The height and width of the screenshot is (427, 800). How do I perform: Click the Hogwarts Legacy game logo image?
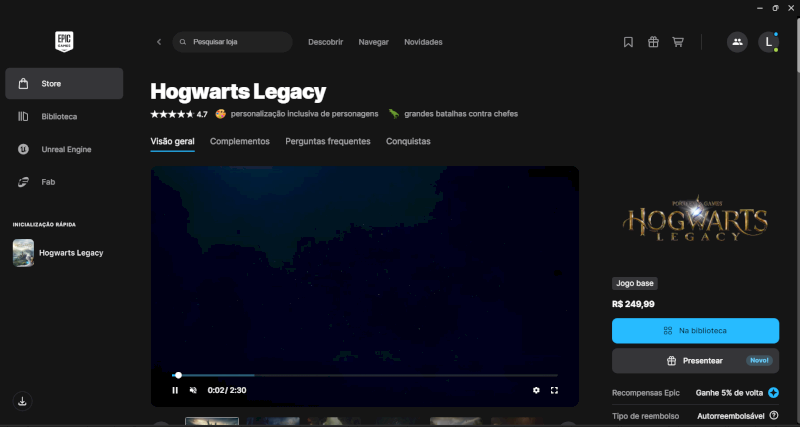point(695,218)
